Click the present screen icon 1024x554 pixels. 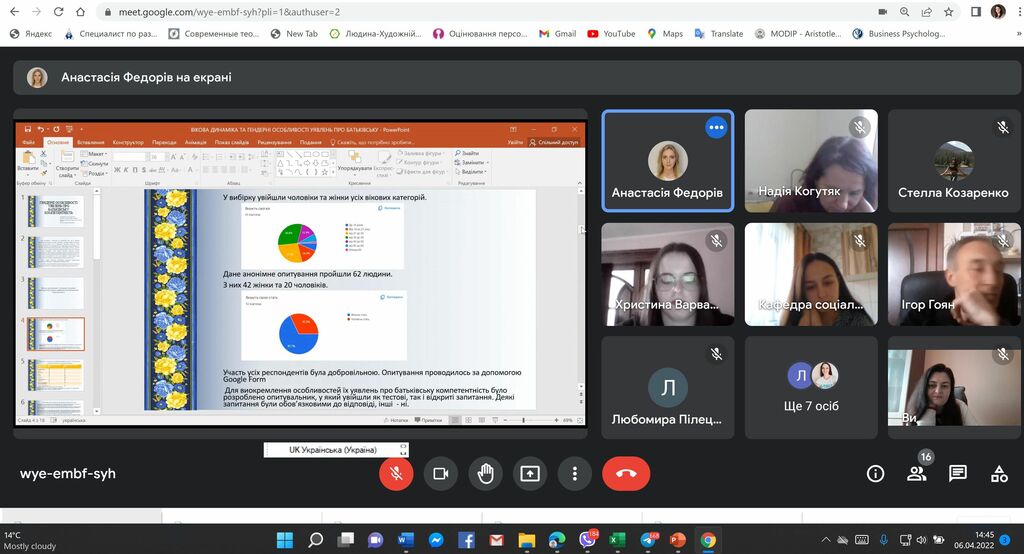pyautogui.click(x=529, y=473)
